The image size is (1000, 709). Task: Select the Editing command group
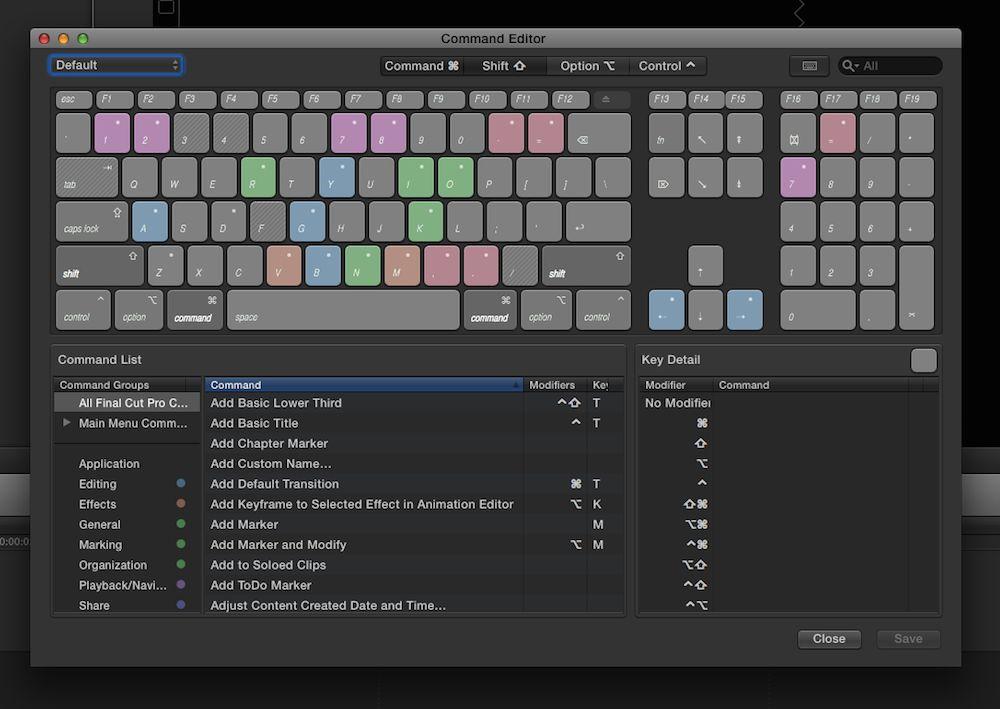[x=98, y=484]
